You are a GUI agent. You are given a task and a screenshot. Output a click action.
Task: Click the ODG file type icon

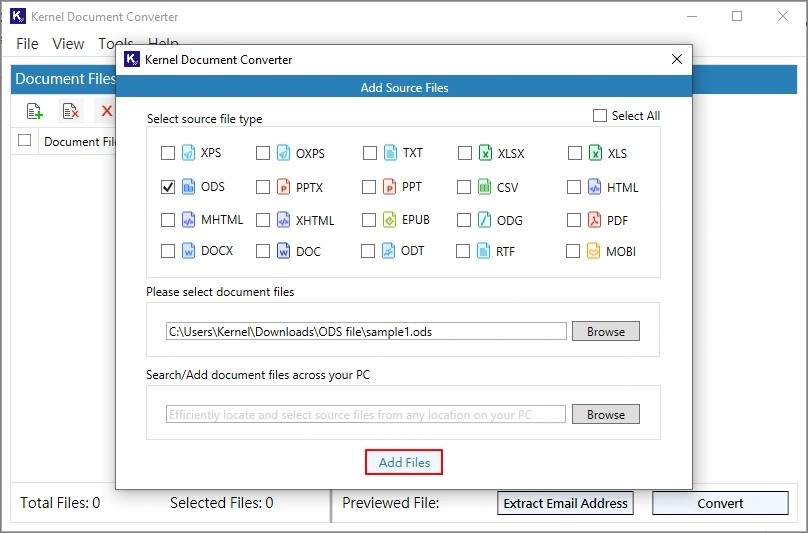click(x=484, y=220)
